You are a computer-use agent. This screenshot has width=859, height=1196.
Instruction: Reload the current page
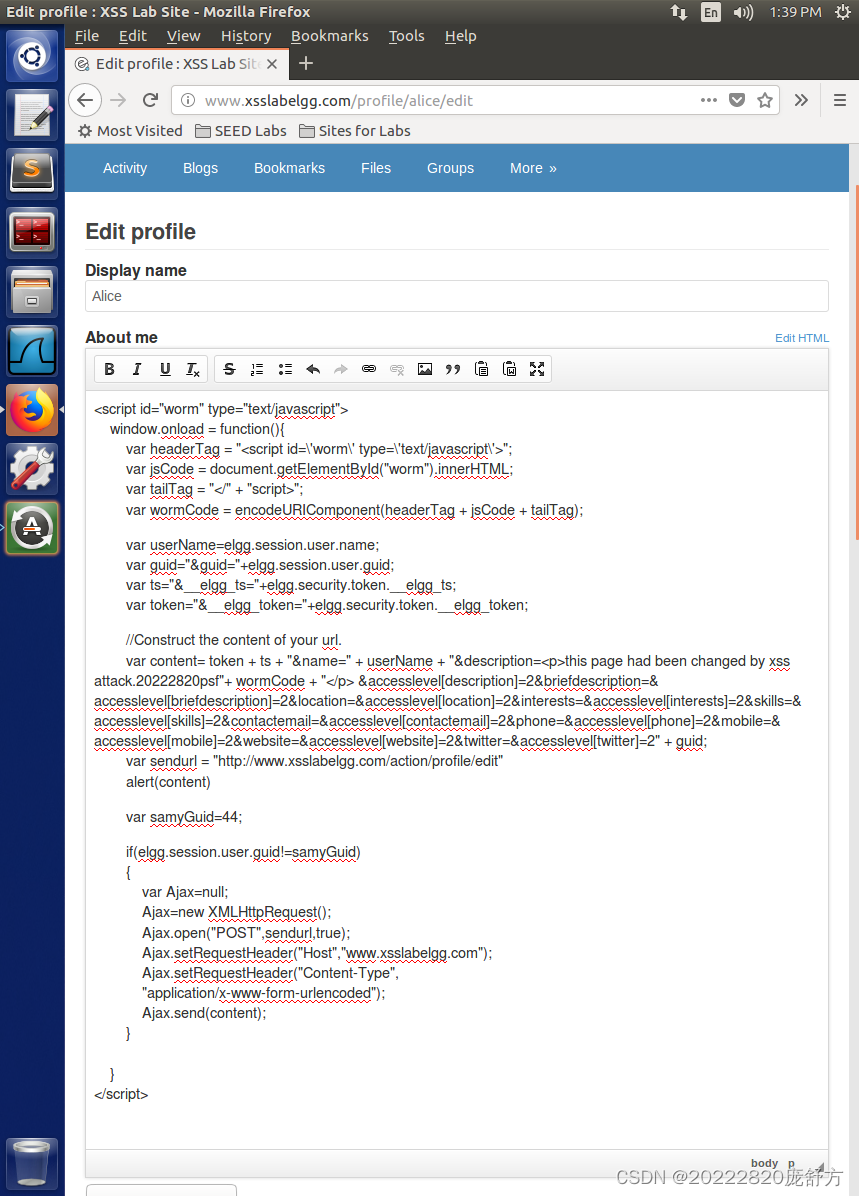click(150, 100)
